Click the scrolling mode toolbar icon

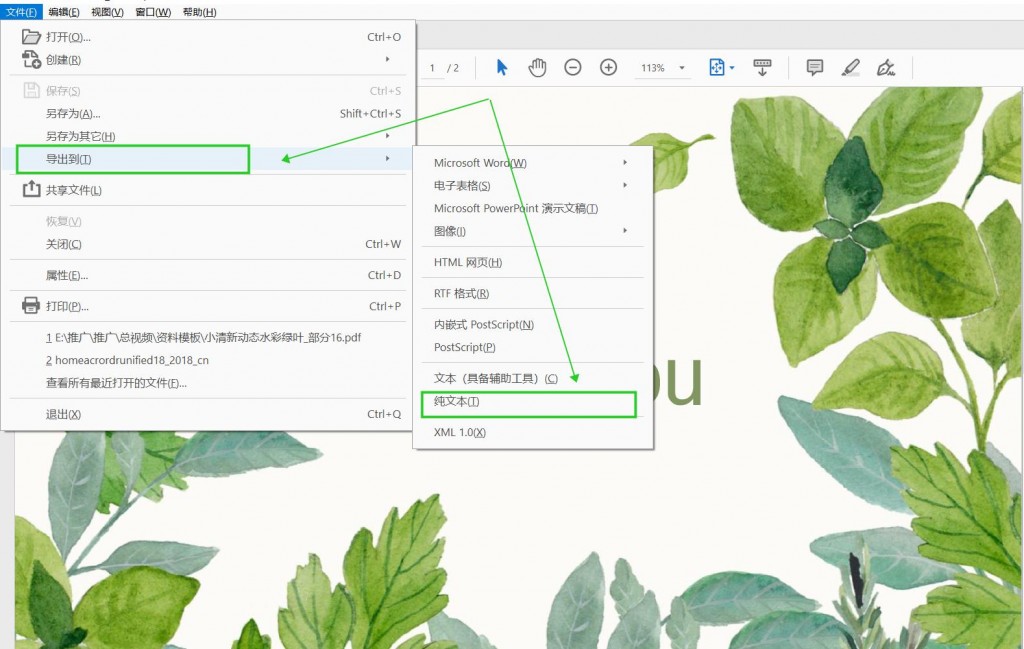(x=762, y=67)
